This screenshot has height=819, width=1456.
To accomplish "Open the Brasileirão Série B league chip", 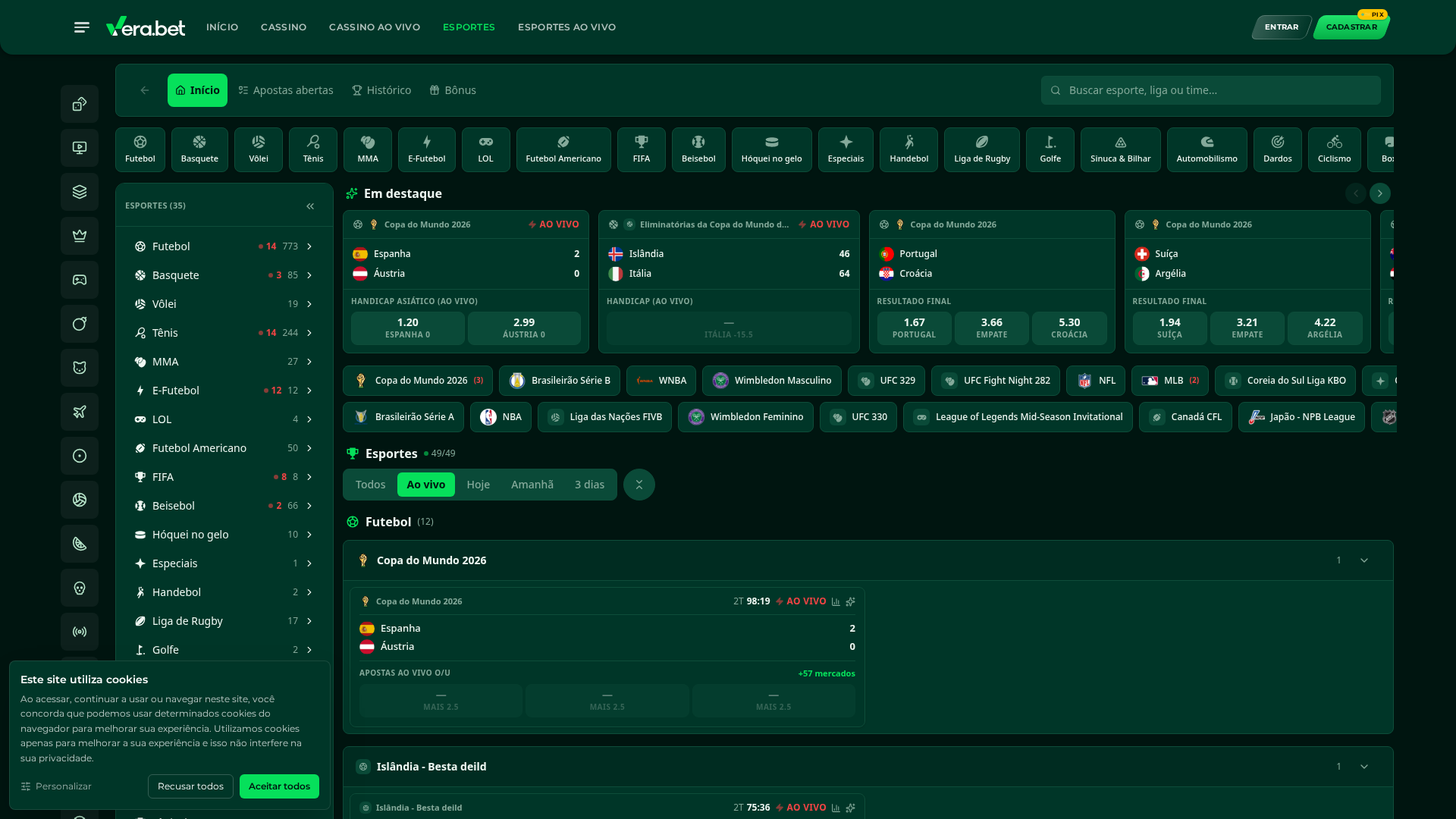I will 560,381.
